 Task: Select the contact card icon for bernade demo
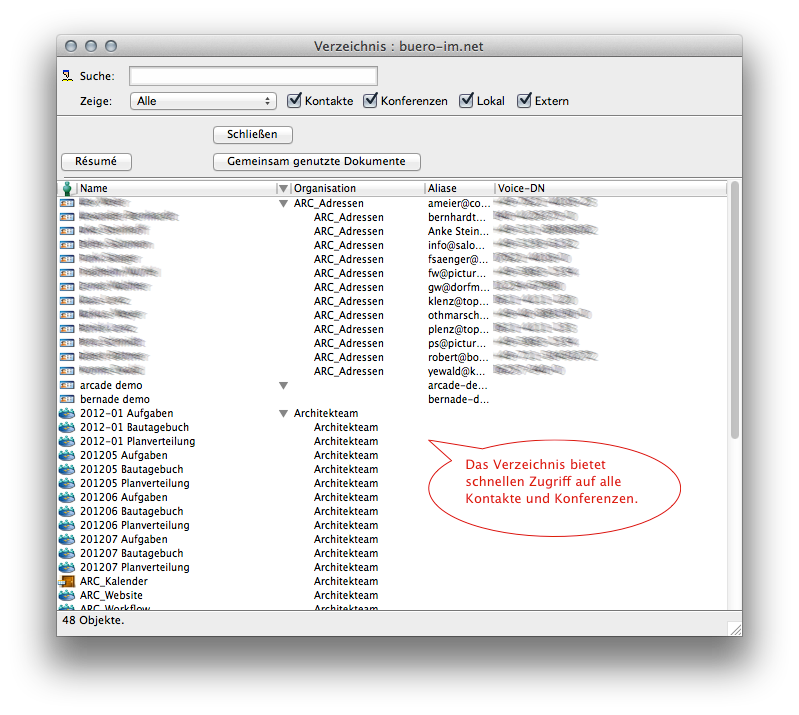click(67, 399)
